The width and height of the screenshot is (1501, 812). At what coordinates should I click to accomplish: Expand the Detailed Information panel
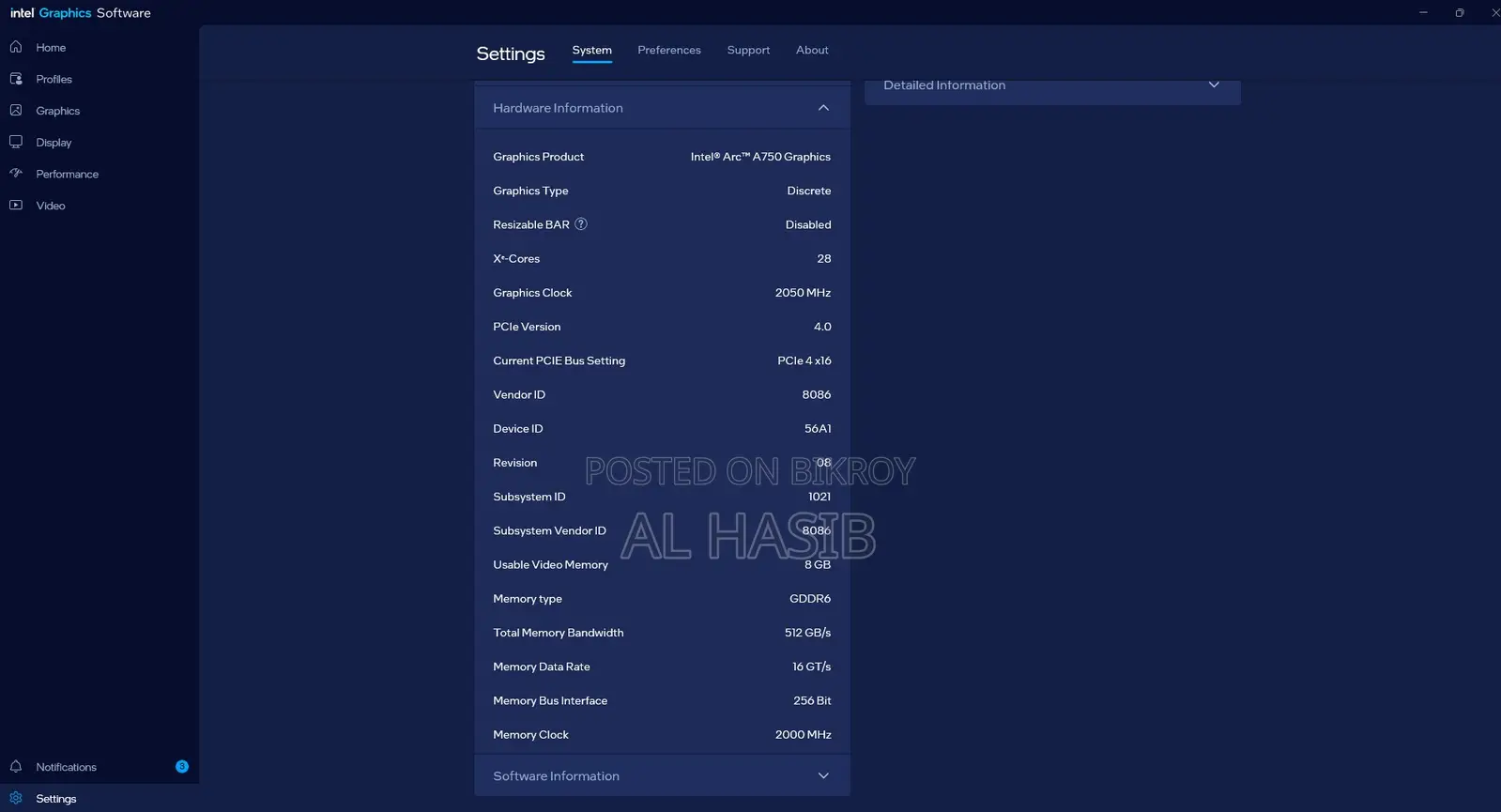1214,84
